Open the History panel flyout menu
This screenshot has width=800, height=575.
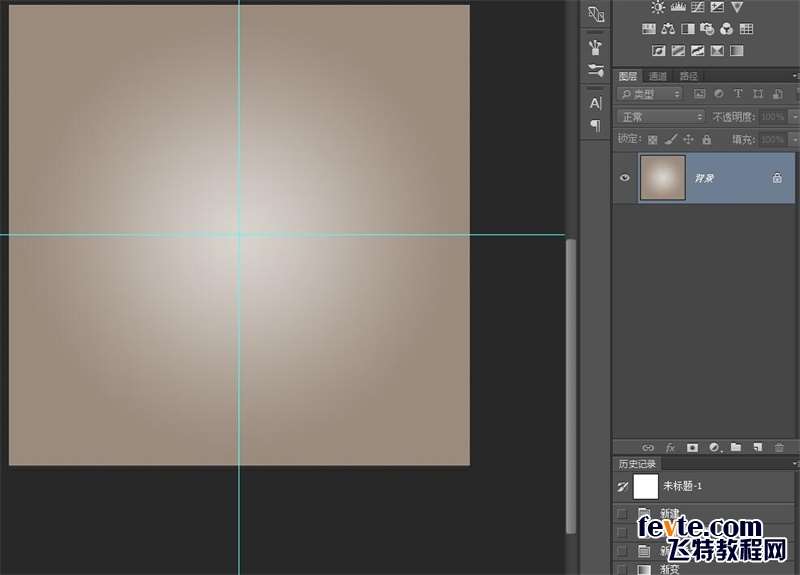(x=795, y=463)
